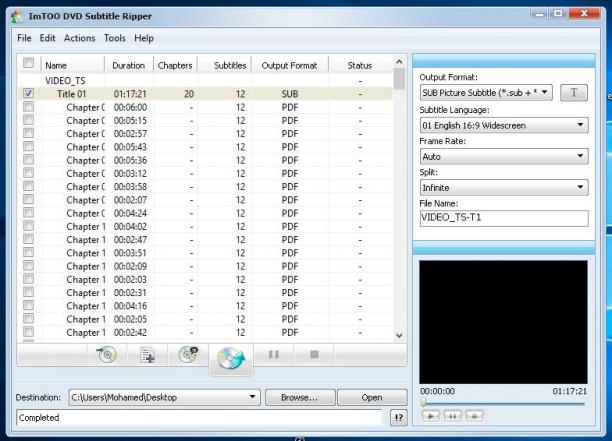Image resolution: width=612 pixels, height=441 pixels.
Task: Sort by the Name column header
Action: coord(73,66)
